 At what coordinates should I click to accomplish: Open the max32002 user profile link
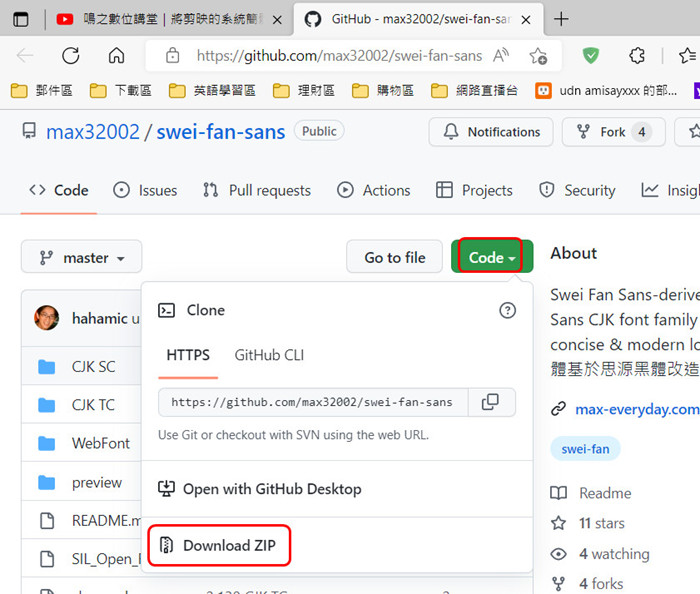click(x=93, y=132)
